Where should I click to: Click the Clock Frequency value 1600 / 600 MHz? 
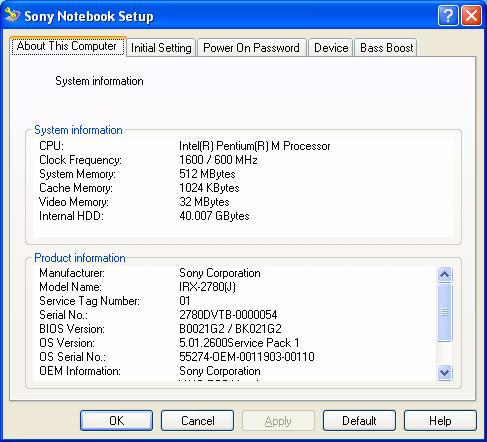[x=218, y=160]
